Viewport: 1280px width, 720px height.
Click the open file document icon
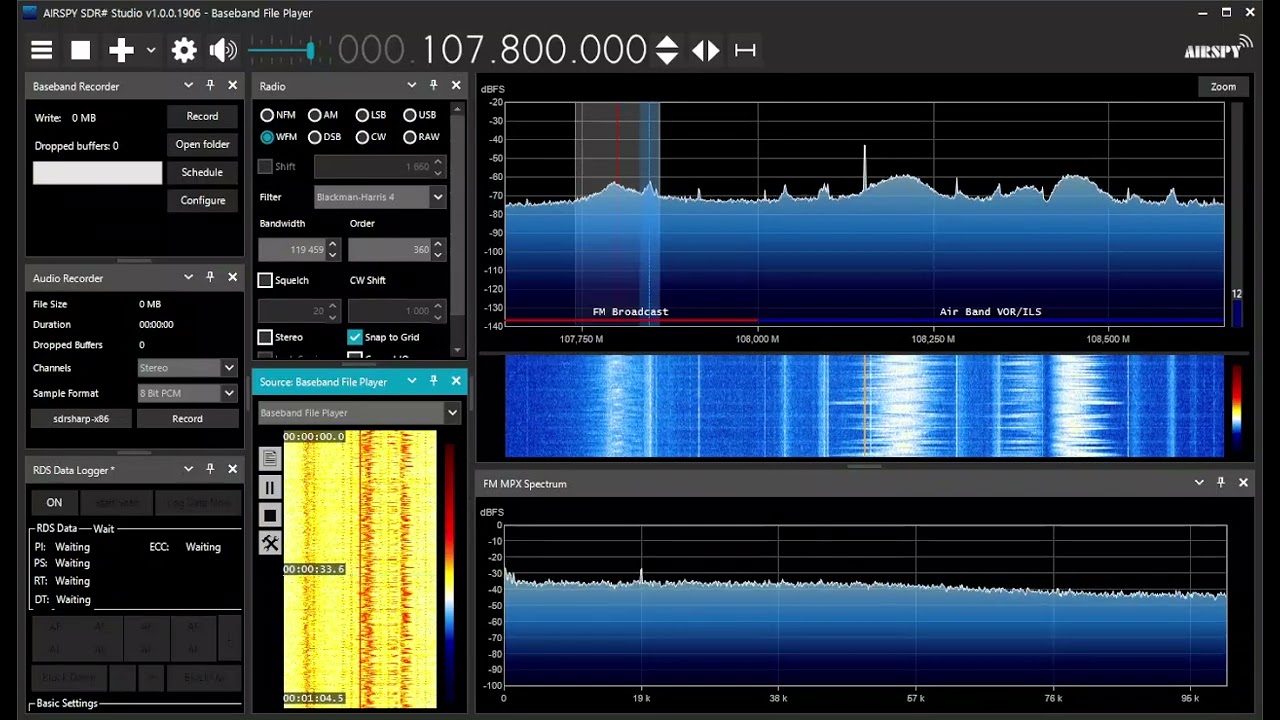270,458
